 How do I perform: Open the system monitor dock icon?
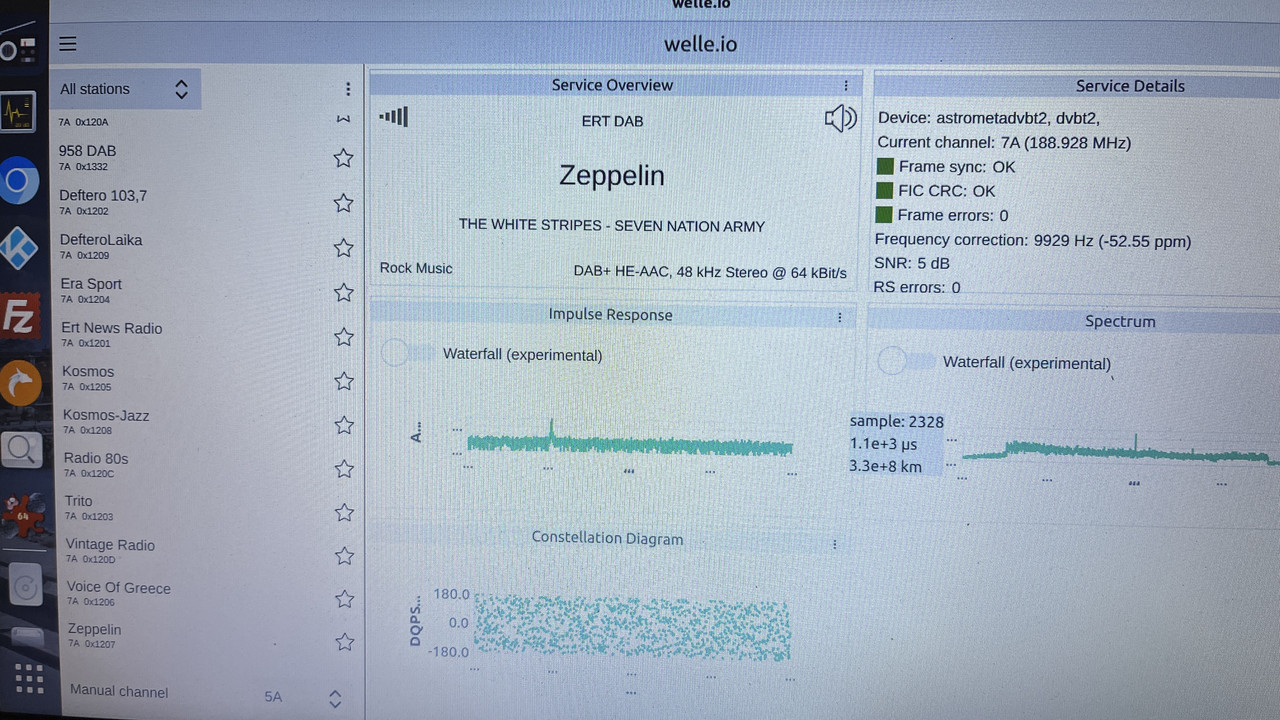18,112
